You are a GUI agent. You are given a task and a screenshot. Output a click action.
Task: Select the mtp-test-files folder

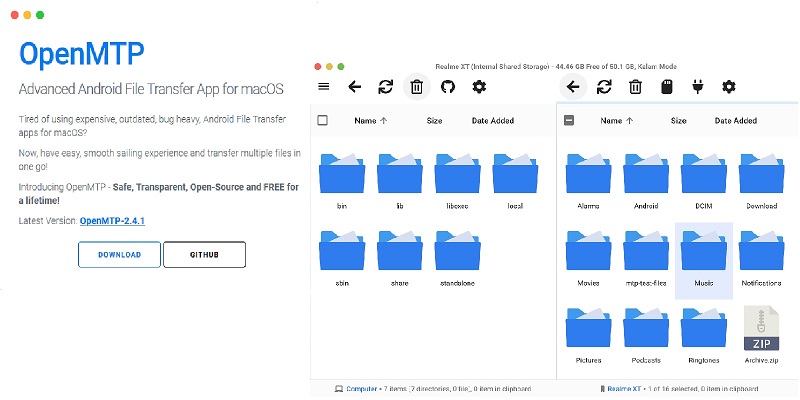pos(646,258)
